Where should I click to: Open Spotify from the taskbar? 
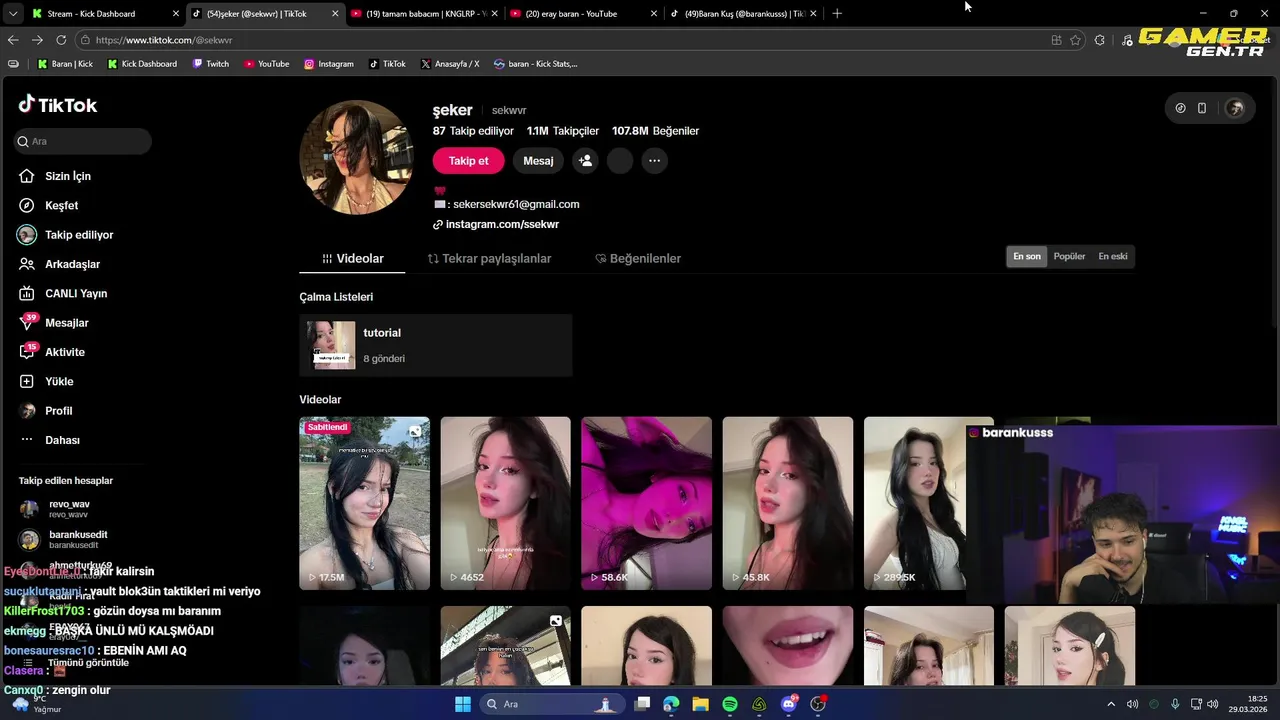pyautogui.click(x=730, y=704)
